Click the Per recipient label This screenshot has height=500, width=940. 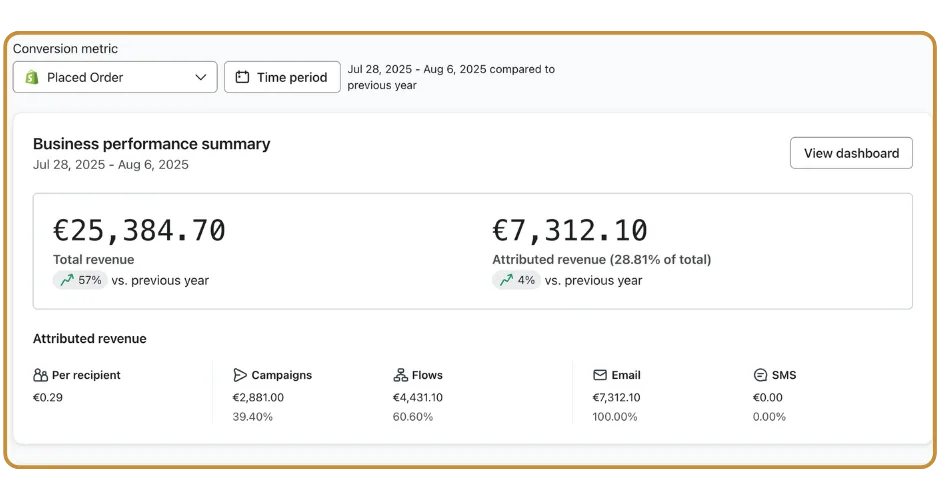[86, 375]
